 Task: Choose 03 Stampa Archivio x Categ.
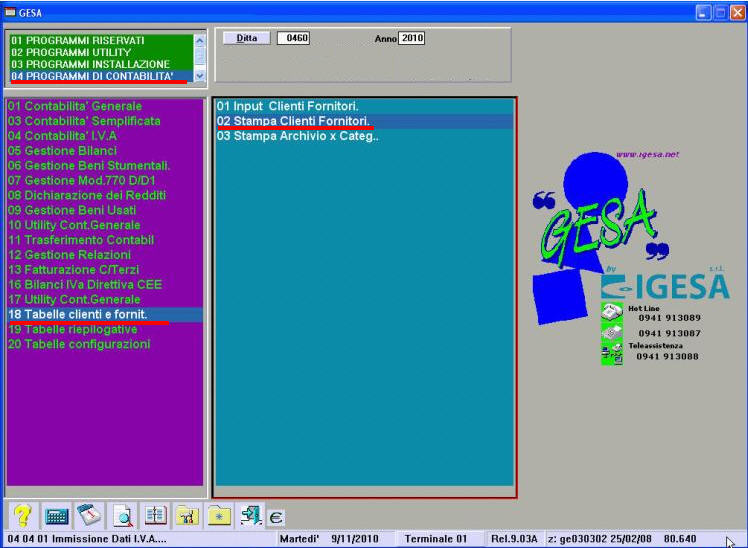[x=364, y=136]
